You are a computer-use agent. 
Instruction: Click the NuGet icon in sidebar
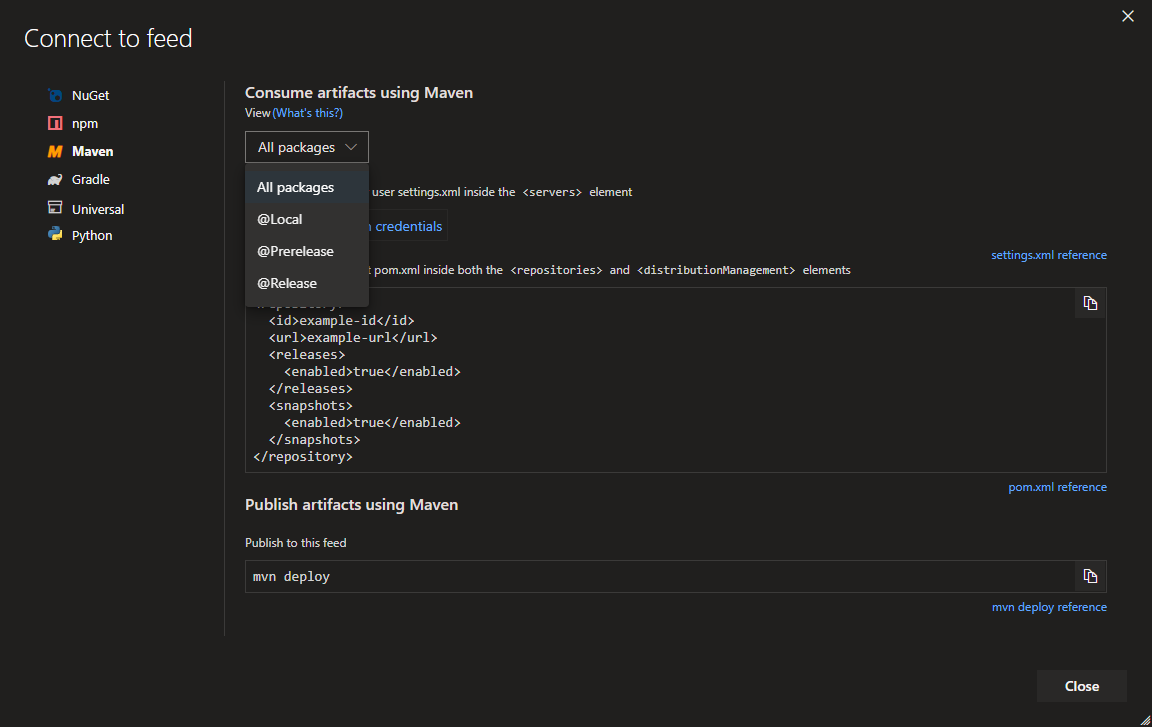(x=55, y=95)
